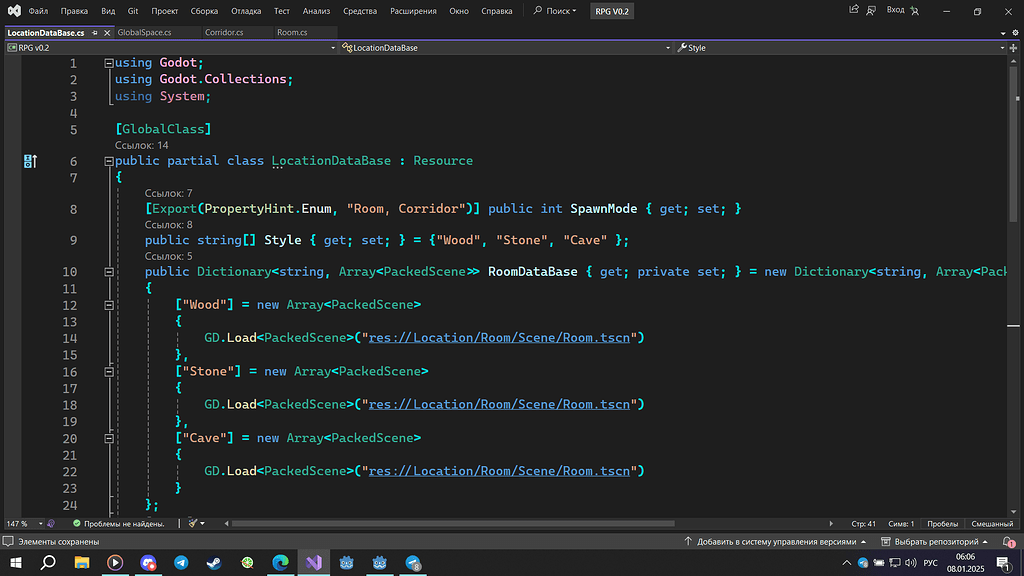Image resolution: width=1024 pixels, height=576 pixels.
Task: Collapse the Wood array code fold on line 12
Action: (x=109, y=304)
